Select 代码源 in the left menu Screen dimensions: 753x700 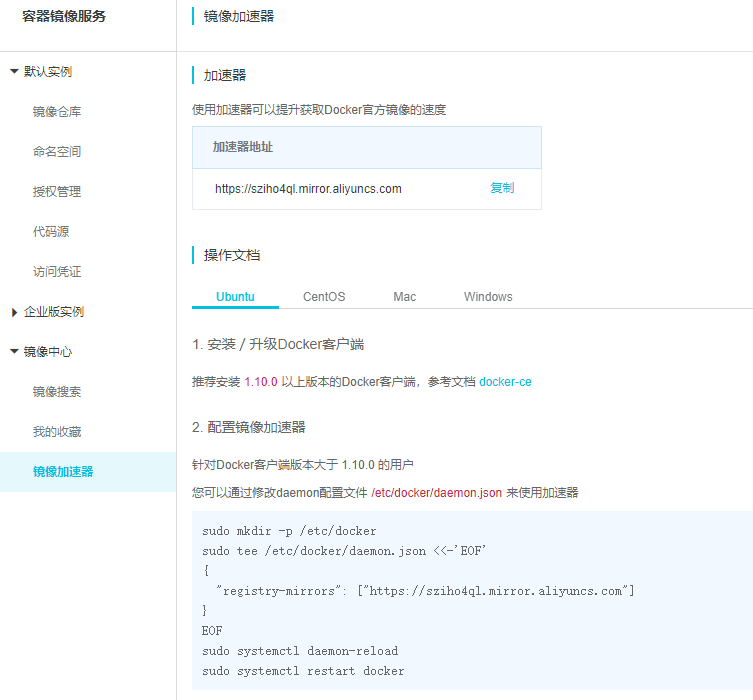(51, 232)
